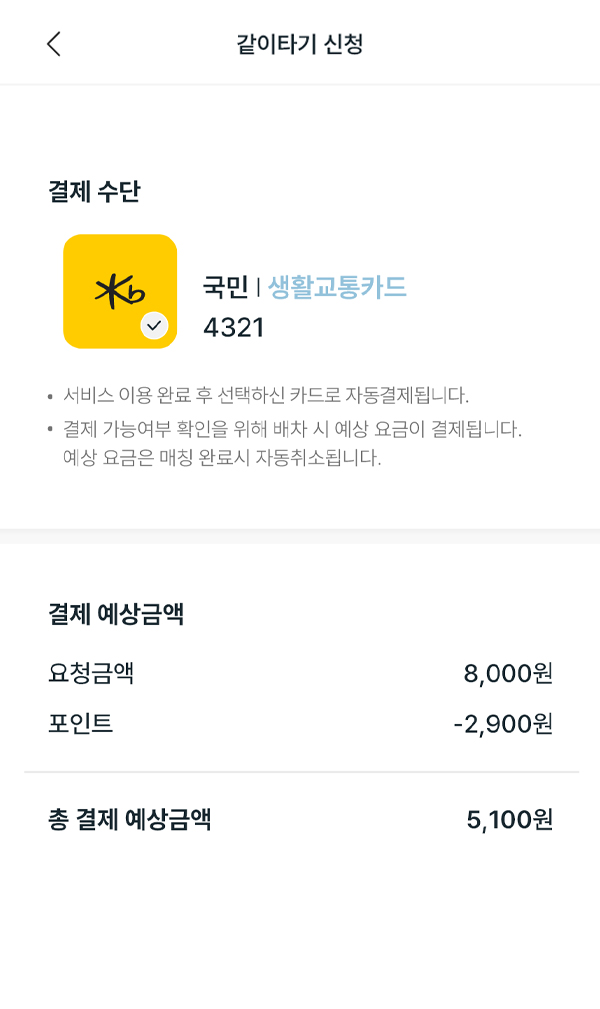Screen dimensions: 600x1009
Task: Click the notice about 배차 시 예상 요금
Action: pos(292,429)
